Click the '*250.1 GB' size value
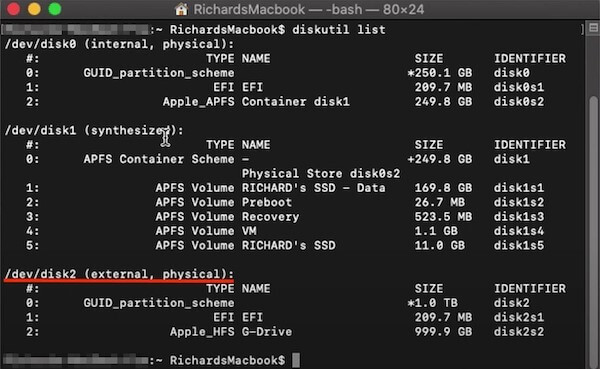Screen dimensions: 600x369 pos(440,73)
